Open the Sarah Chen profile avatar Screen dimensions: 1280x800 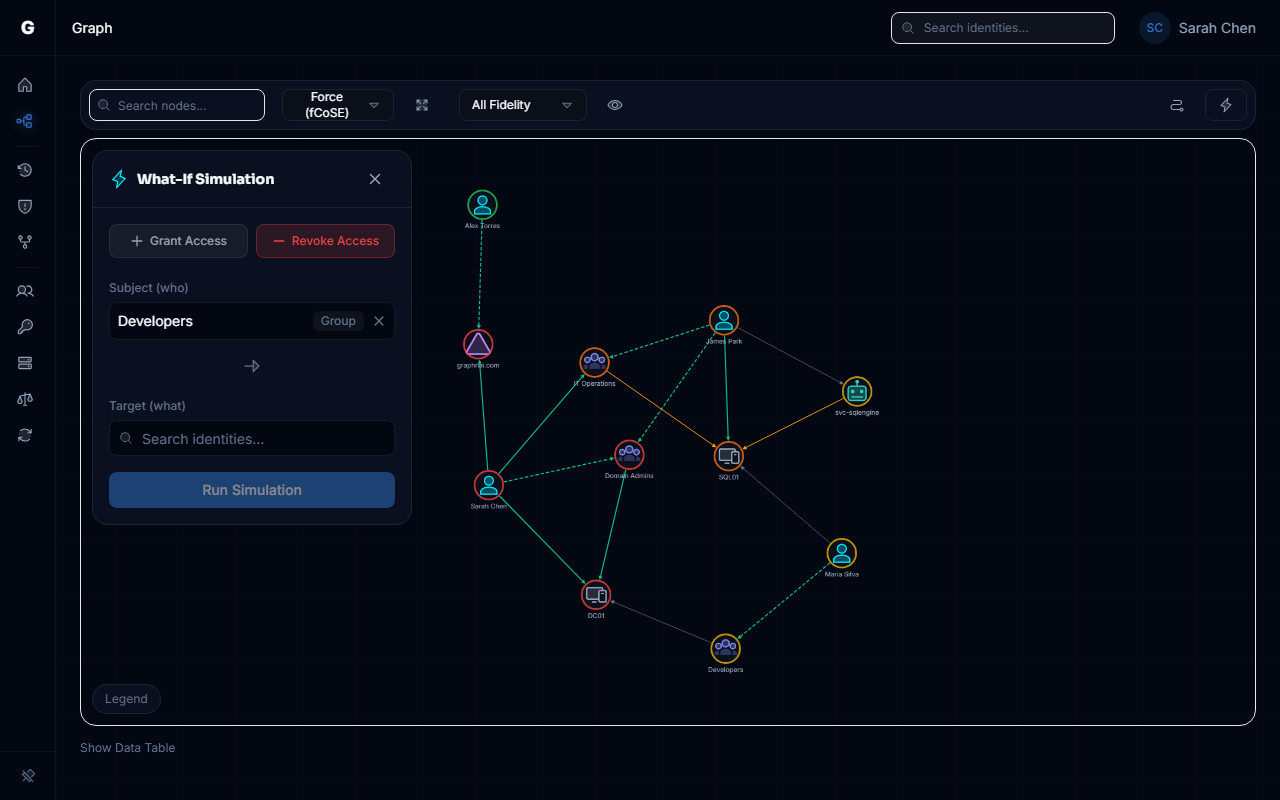(x=1154, y=28)
